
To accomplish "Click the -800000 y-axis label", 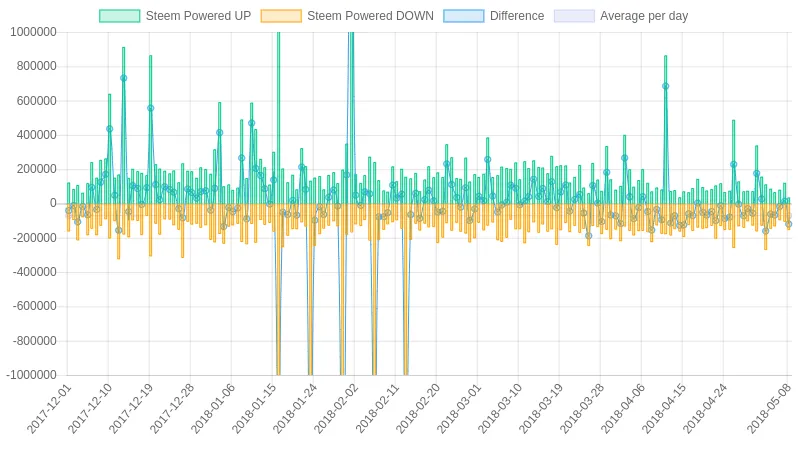I will pyautogui.click(x=35, y=341).
